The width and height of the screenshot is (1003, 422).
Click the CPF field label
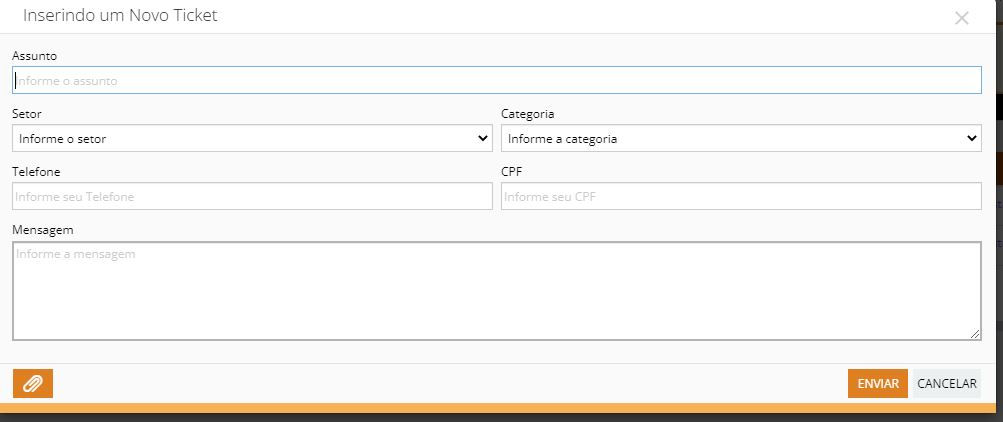(x=512, y=172)
